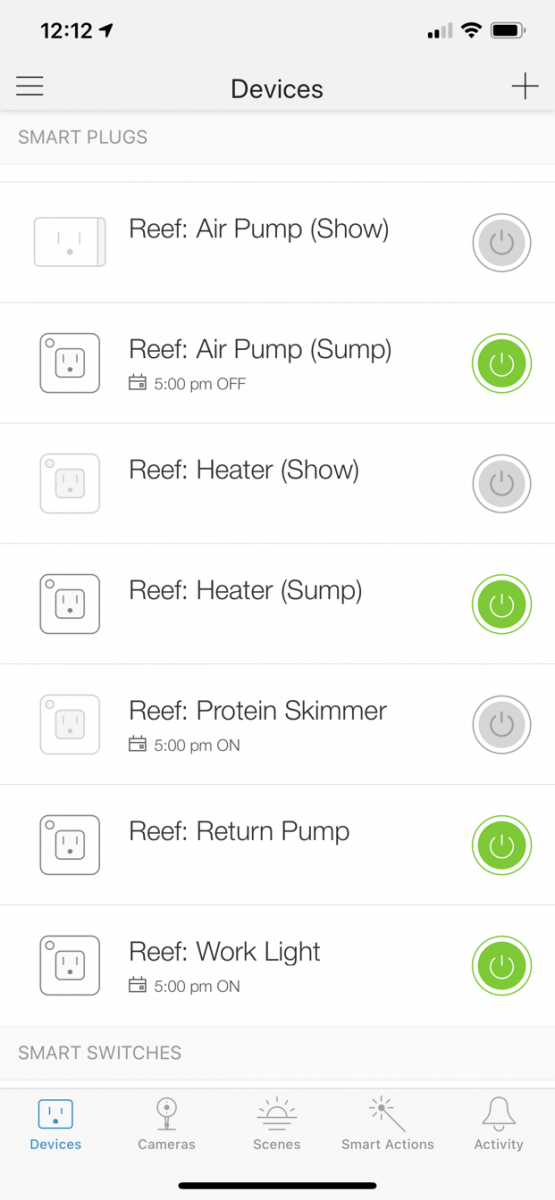Image resolution: width=555 pixels, height=1200 pixels.
Task: Turn off Reef: Work Light power
Action: [x=501, y=965]
